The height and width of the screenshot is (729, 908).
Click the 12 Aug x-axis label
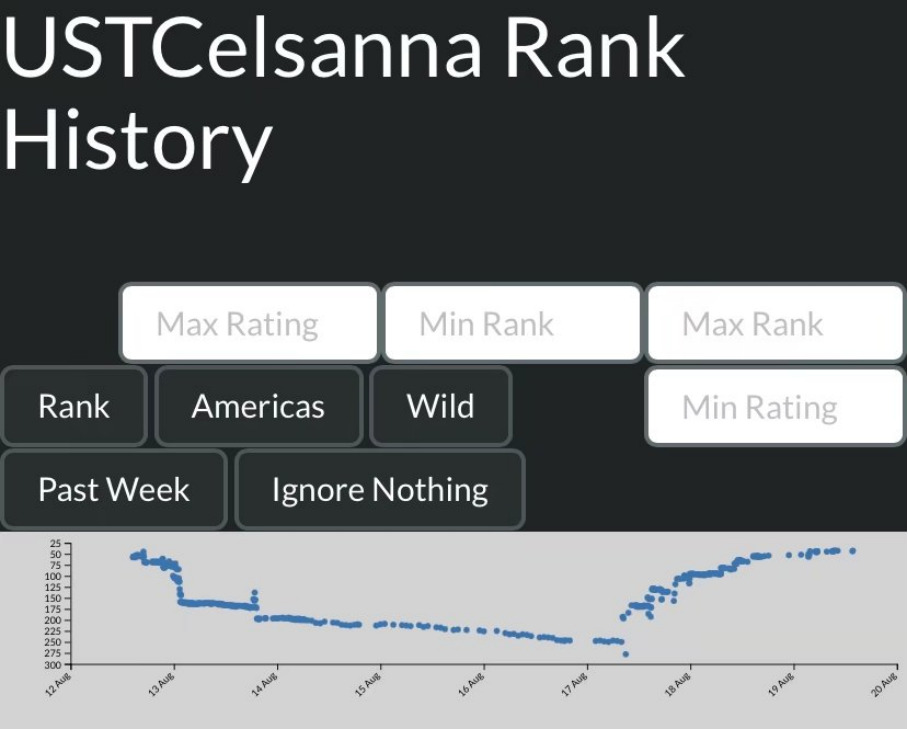click(x=59, y=684)
